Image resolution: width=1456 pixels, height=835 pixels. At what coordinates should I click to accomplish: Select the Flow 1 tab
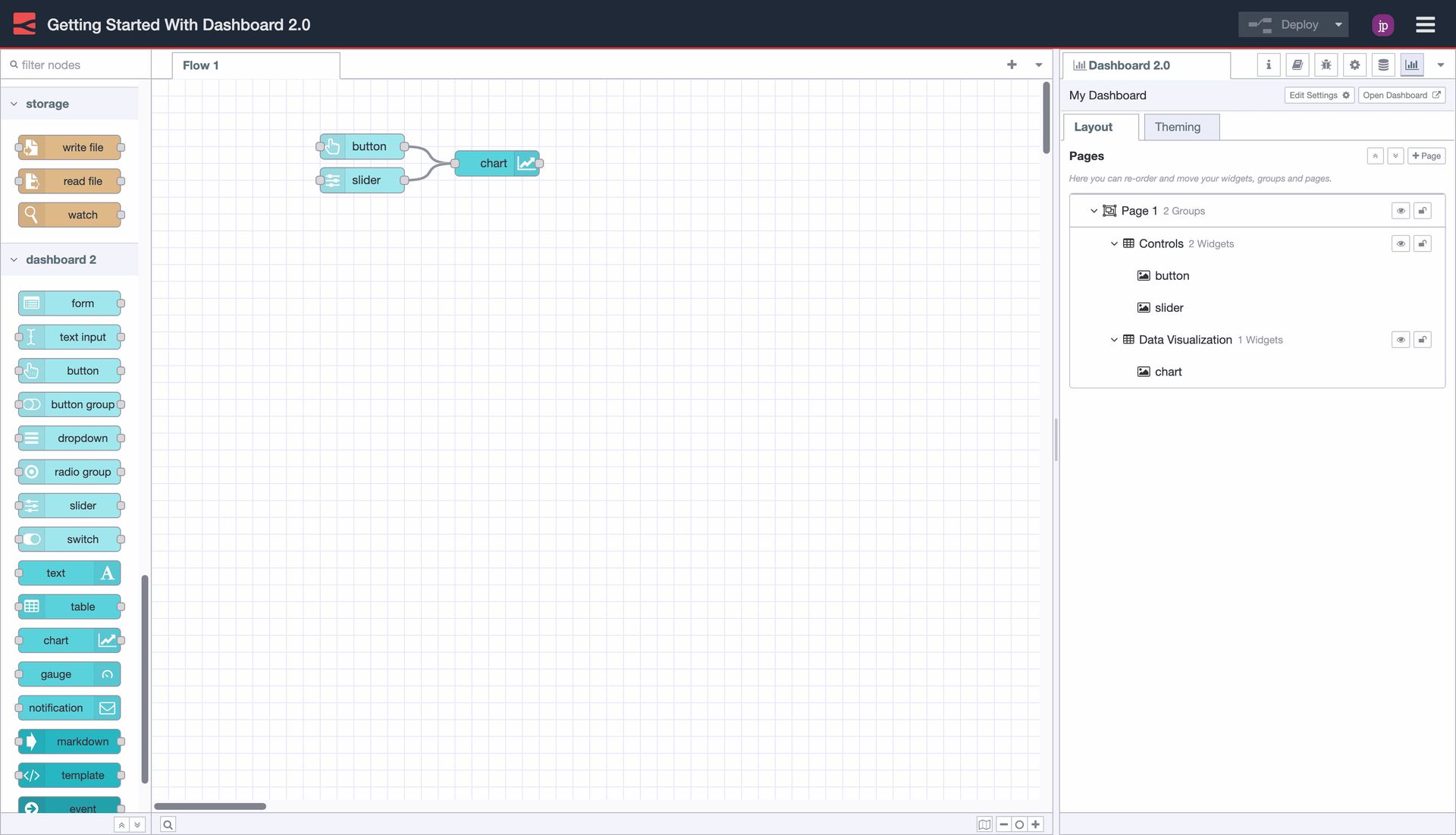tap(200, 65)
